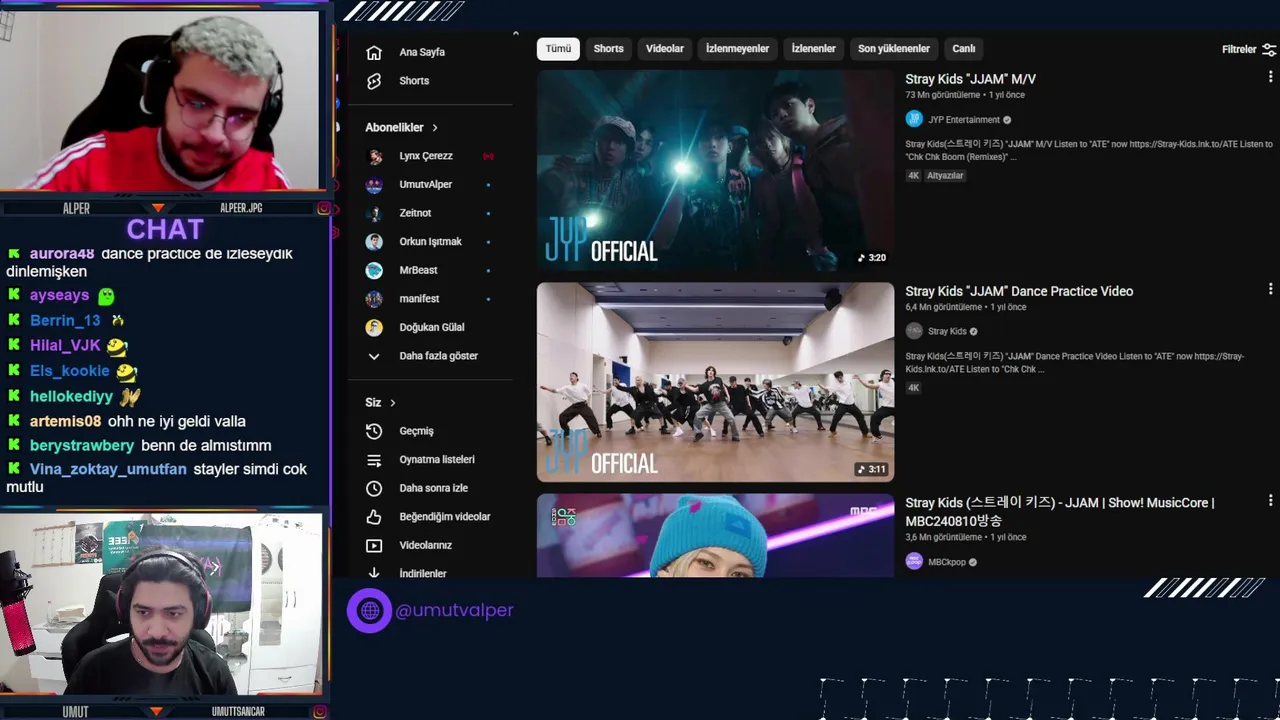Click the Filtreler filter sliders icon
This screenshot has width=1280, height=720.
[1269, 49]
